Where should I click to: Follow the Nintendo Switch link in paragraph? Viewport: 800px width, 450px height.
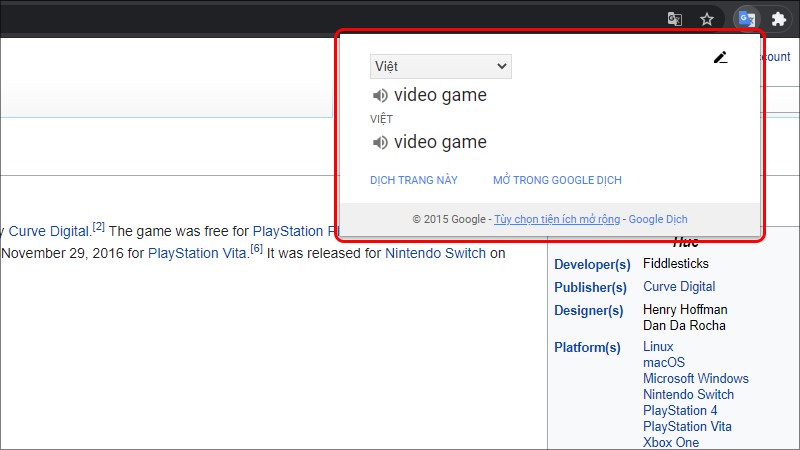click(x=435, y=253)
